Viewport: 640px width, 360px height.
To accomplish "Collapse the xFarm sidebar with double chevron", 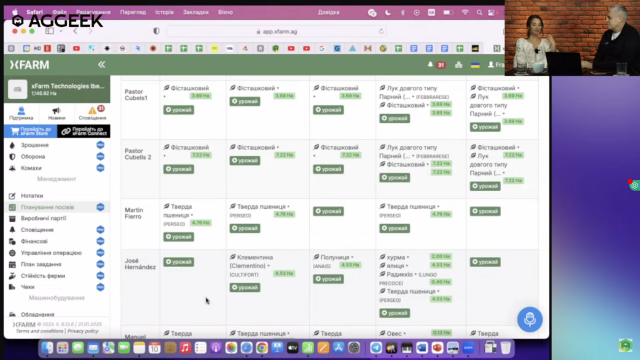I will click(101, 64).
